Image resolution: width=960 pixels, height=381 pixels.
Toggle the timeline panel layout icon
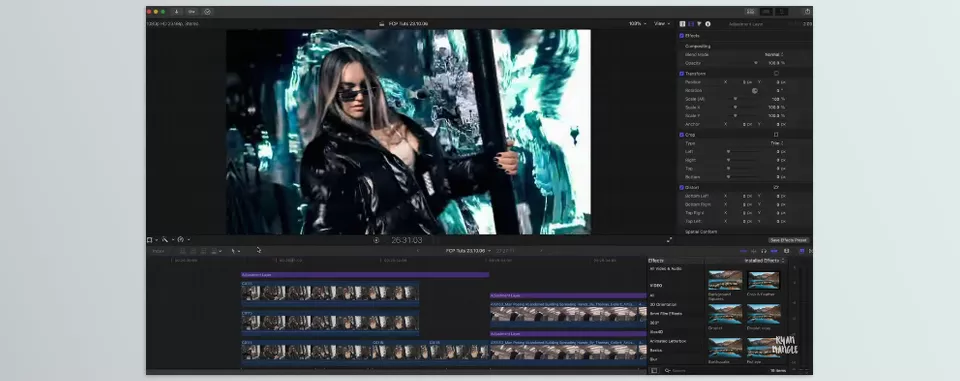point(766,12)
